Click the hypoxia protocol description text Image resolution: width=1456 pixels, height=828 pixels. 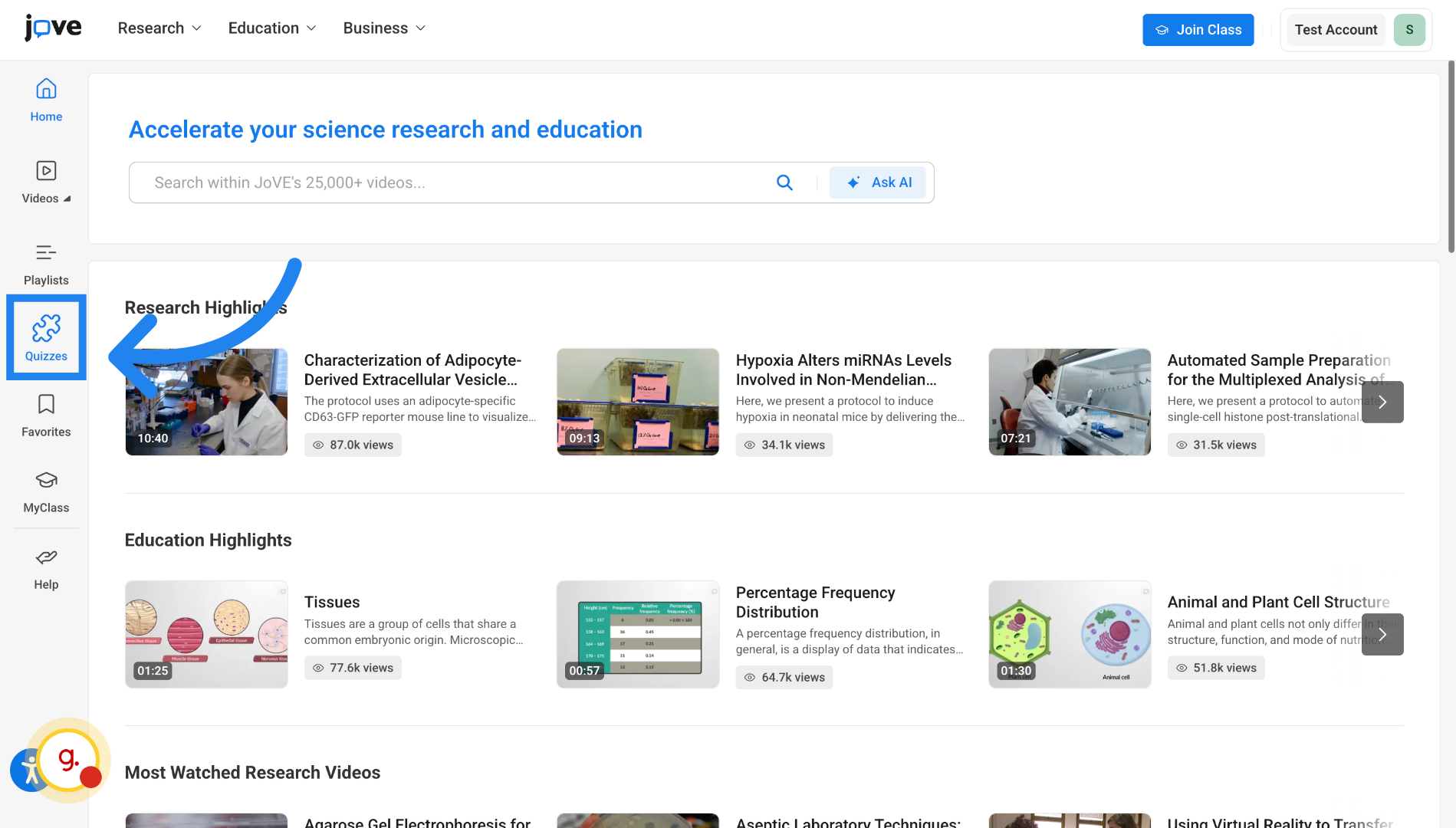[x=850, y=409]
